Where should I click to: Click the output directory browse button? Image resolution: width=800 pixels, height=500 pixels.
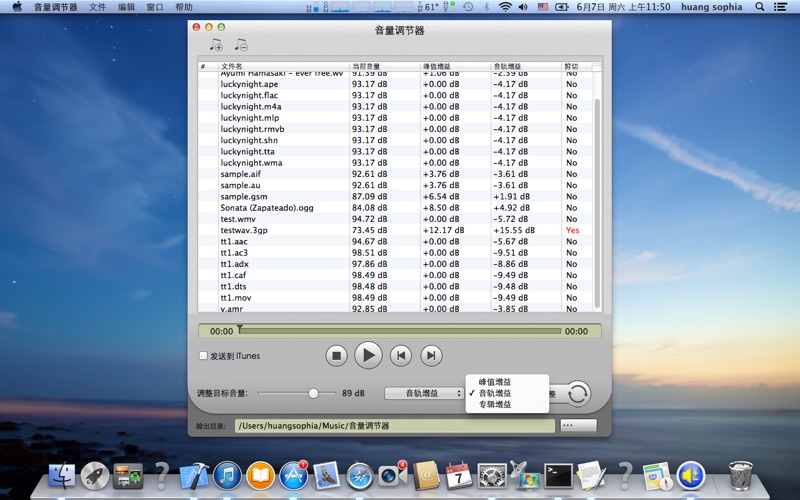pyautogui.click(x=578, y=426)
